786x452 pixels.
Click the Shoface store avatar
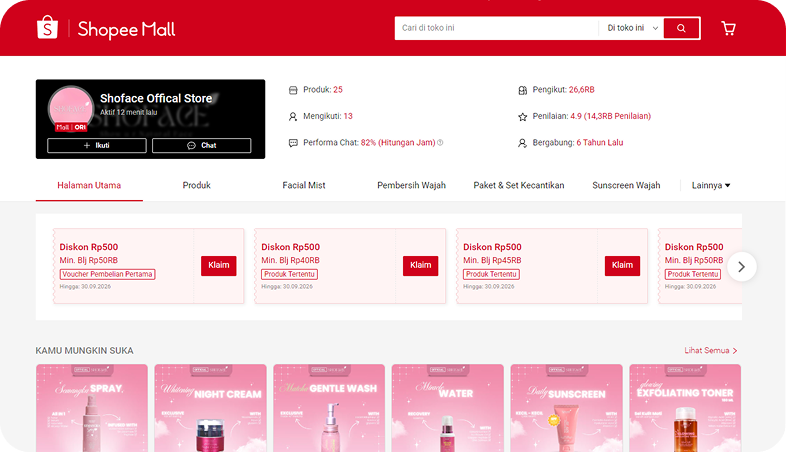(x=71, y=108)
